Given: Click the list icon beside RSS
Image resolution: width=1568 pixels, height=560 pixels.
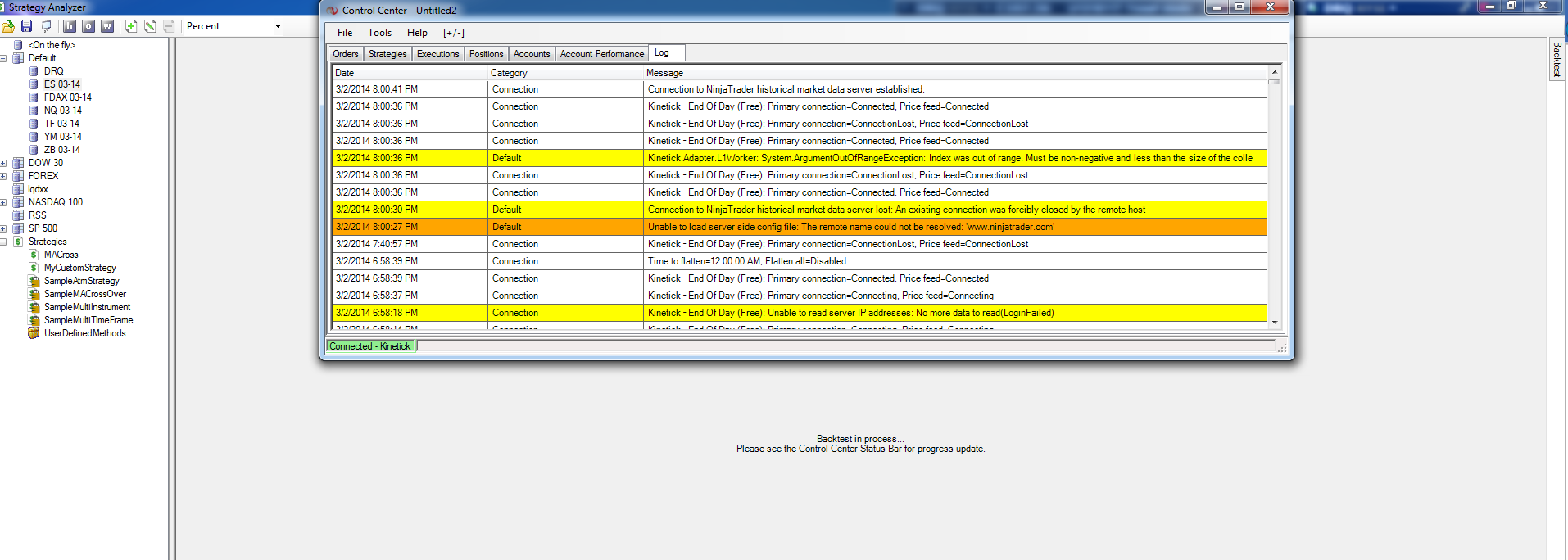Looking at the screenshot, I should coord(18,215).
